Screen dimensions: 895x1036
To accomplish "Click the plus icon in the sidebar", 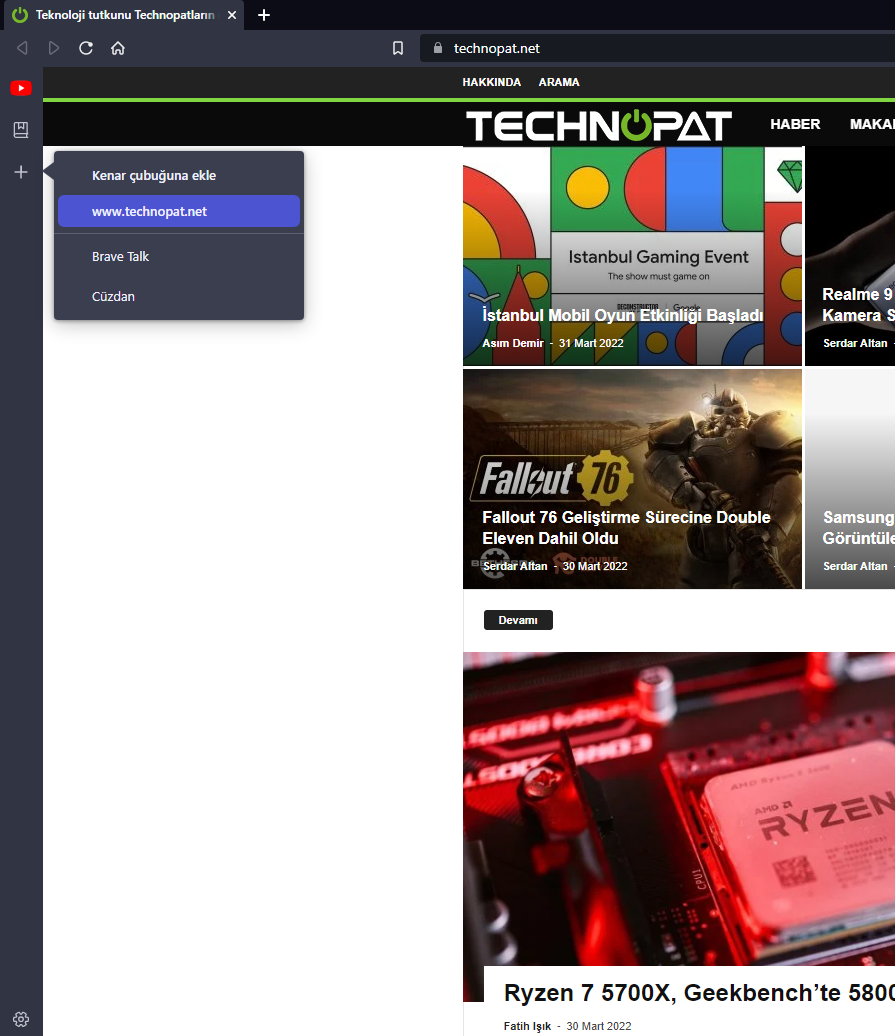I will tap(20, 172).
